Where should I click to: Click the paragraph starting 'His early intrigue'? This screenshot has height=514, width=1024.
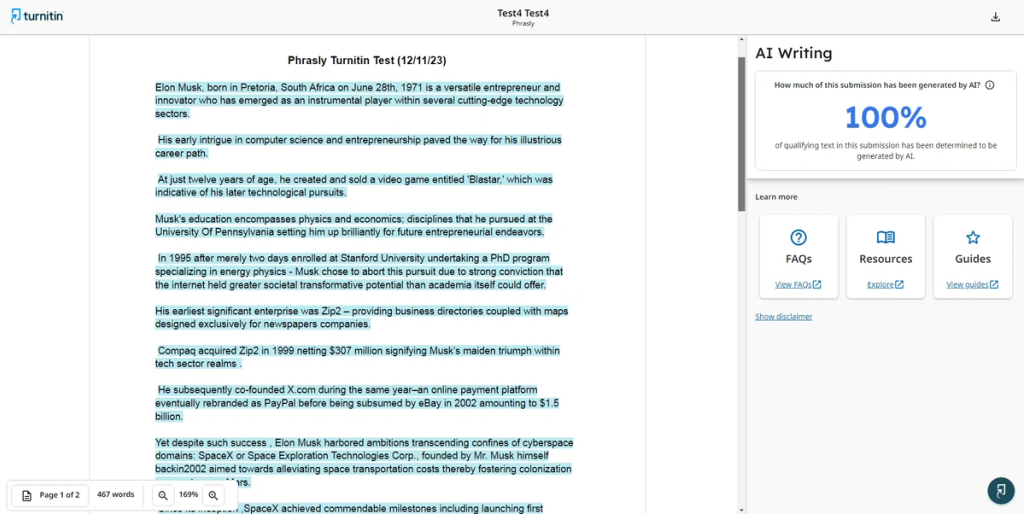359,147
